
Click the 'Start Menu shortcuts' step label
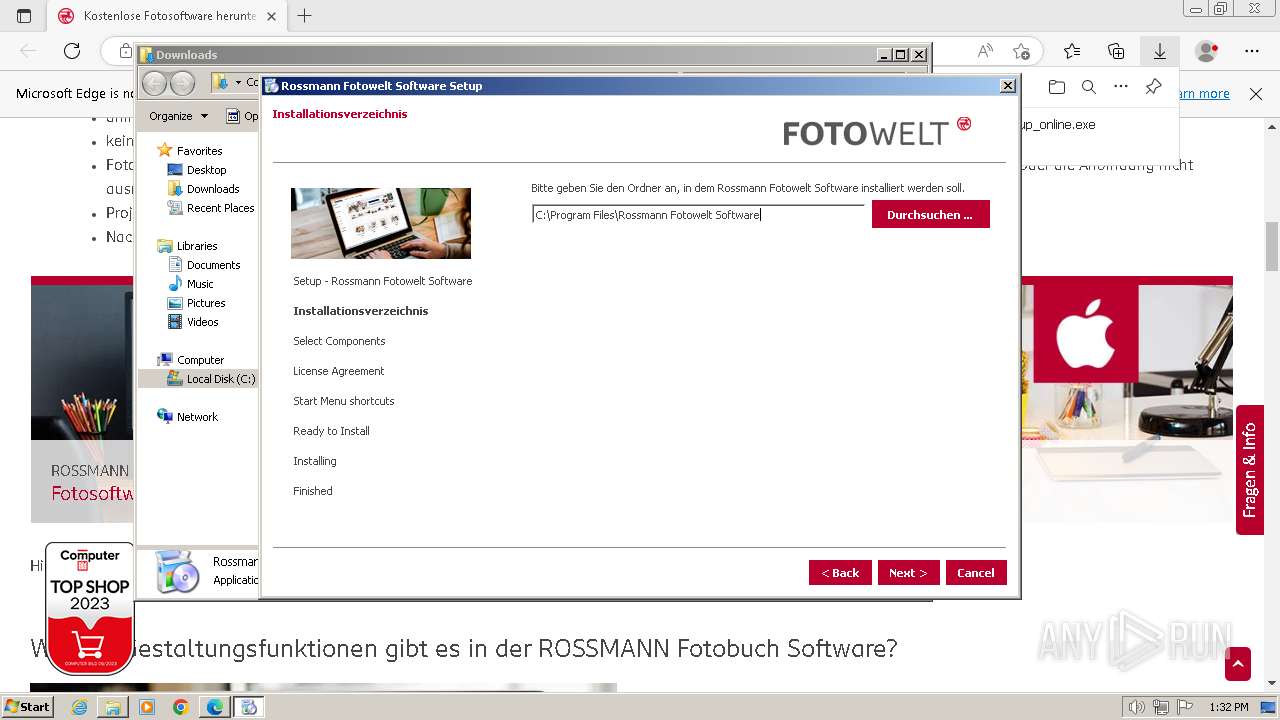pos(344,401)
